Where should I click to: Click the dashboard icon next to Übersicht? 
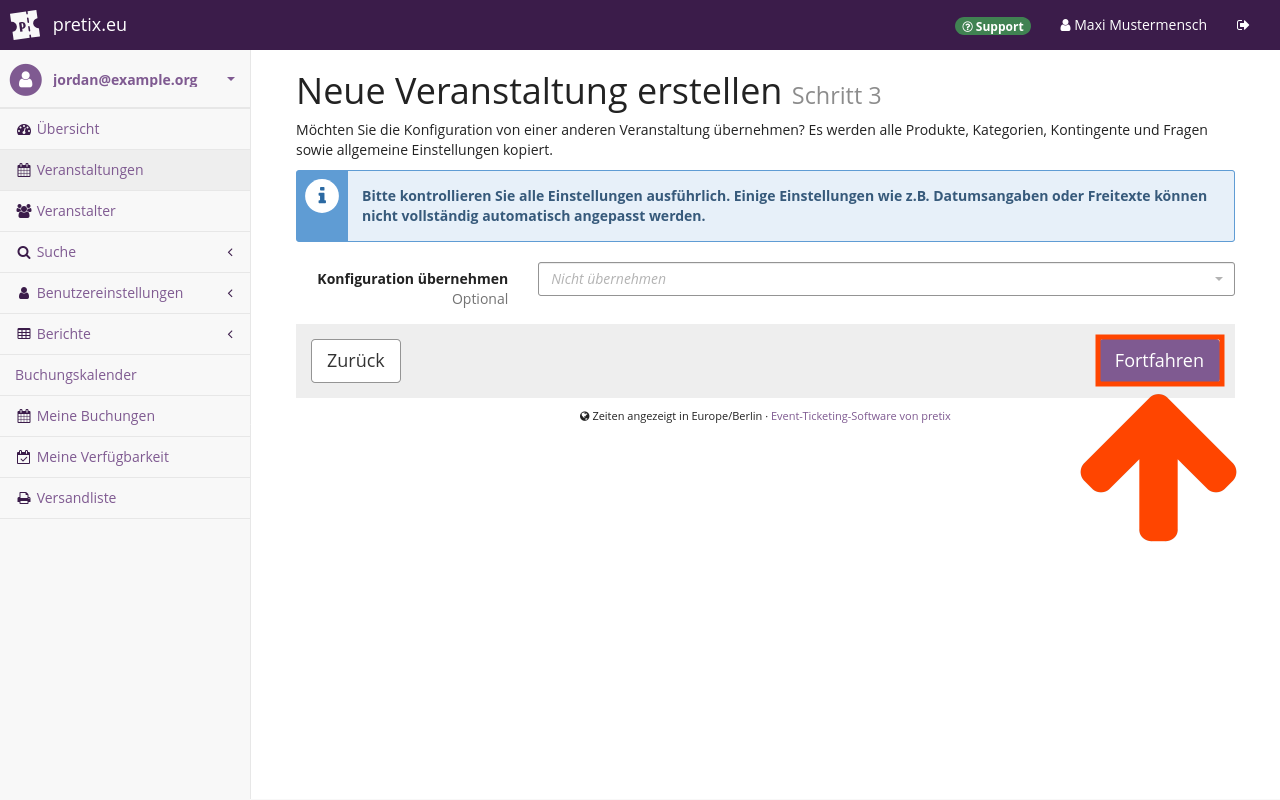(24, 129)
